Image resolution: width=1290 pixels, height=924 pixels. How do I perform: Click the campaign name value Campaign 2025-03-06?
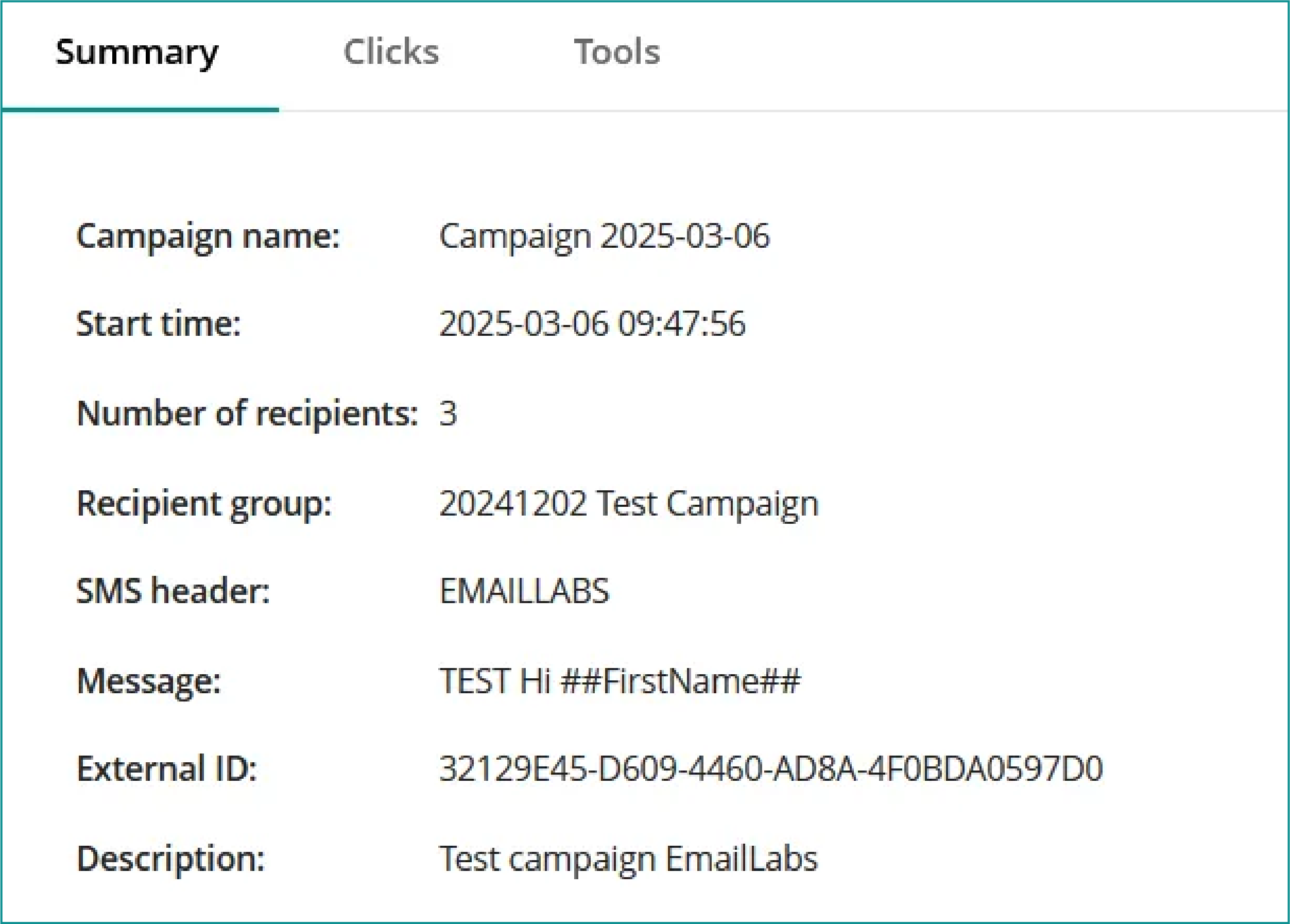pos(605,235)
